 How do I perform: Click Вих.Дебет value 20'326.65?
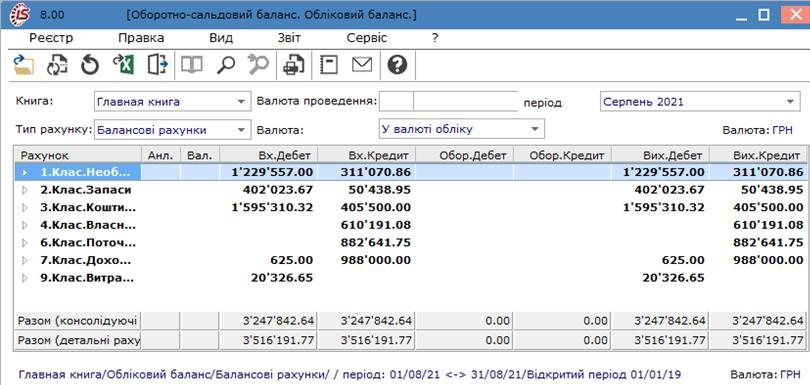click(x=674, y=278)
